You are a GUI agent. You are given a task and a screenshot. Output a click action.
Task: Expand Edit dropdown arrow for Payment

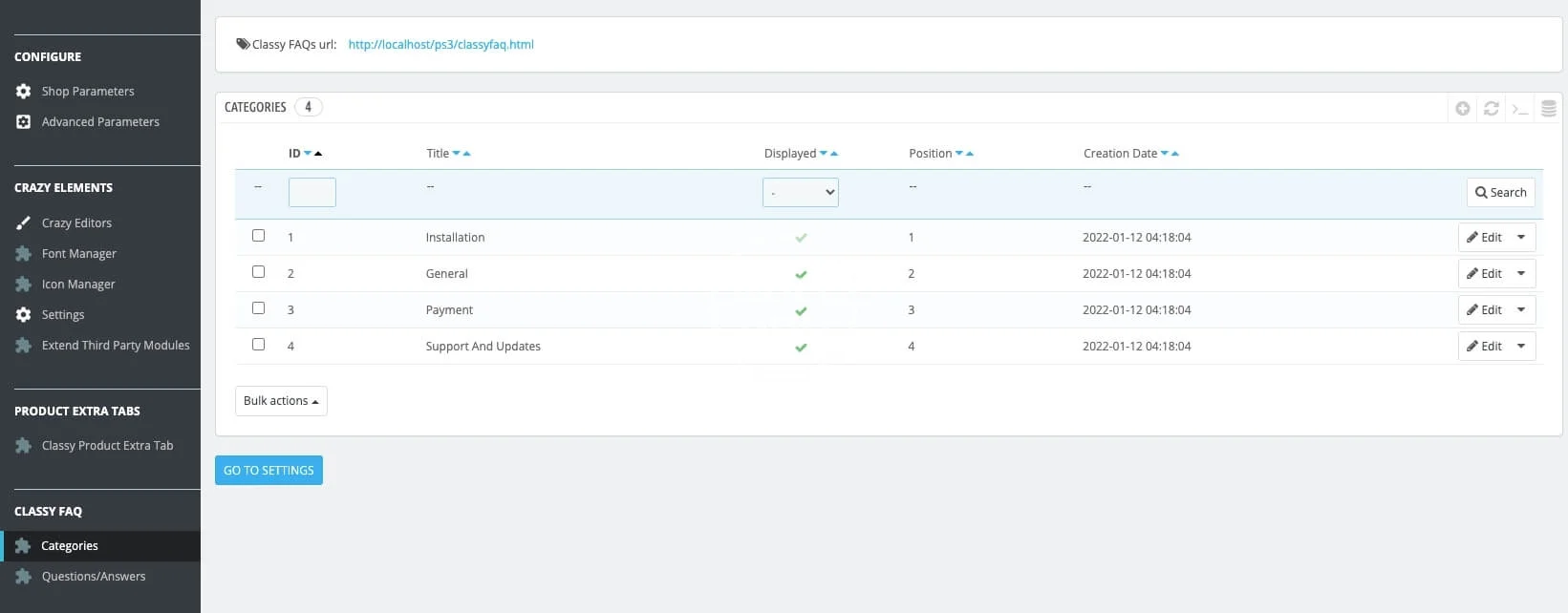[1521, 310]
